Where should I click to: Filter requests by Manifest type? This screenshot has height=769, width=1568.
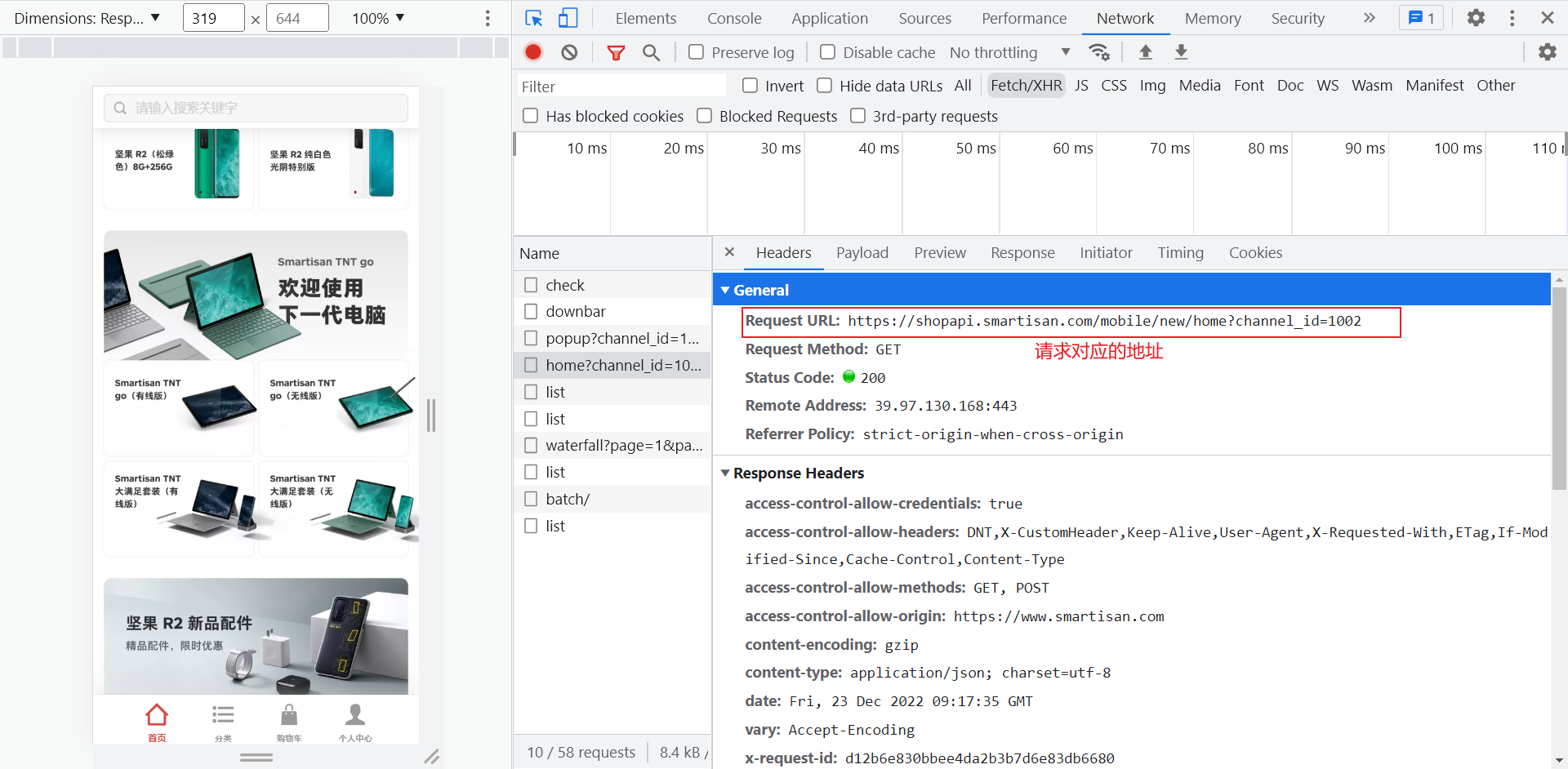tap(1434, 85)
